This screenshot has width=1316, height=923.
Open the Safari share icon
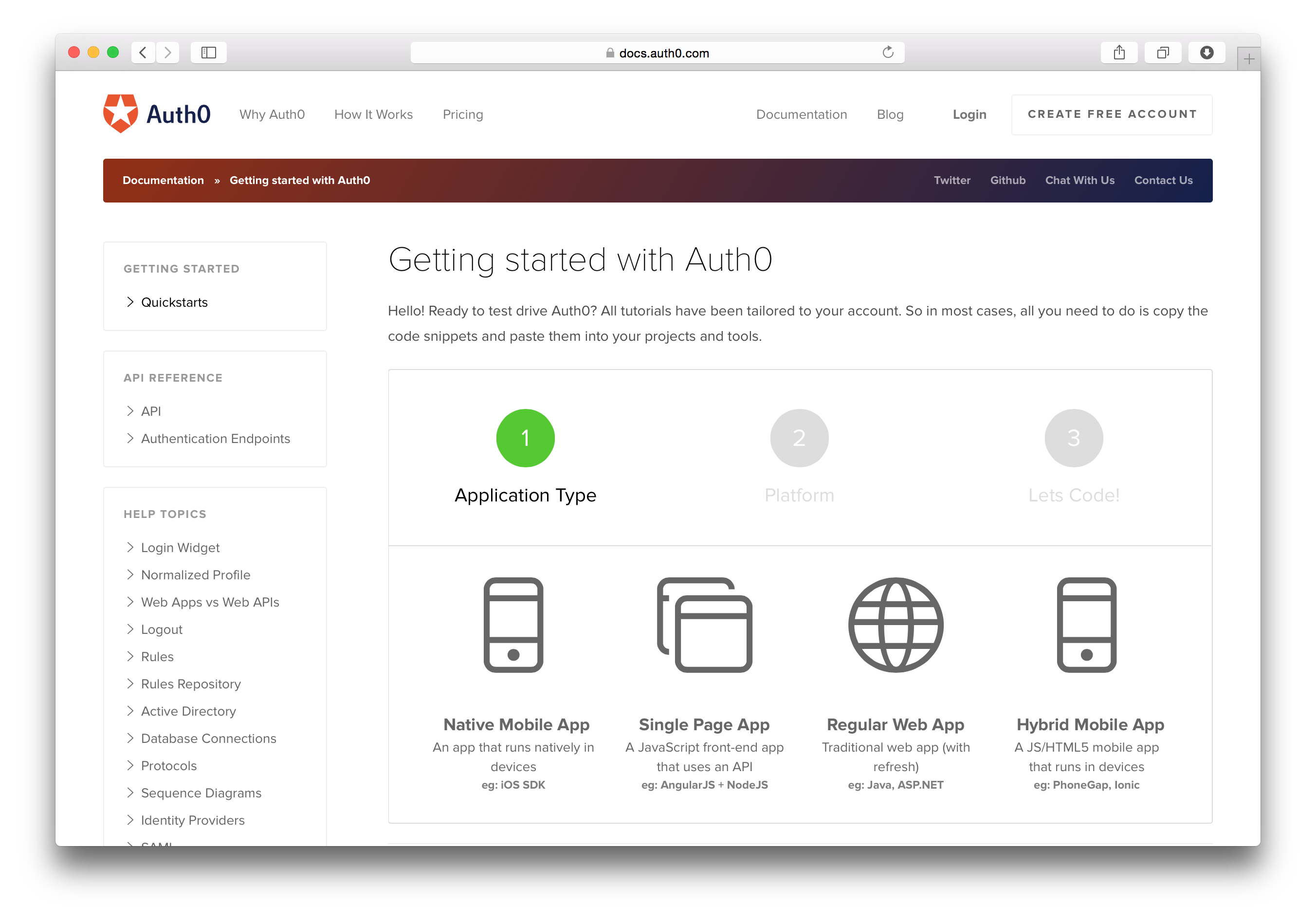(1119, 53)
